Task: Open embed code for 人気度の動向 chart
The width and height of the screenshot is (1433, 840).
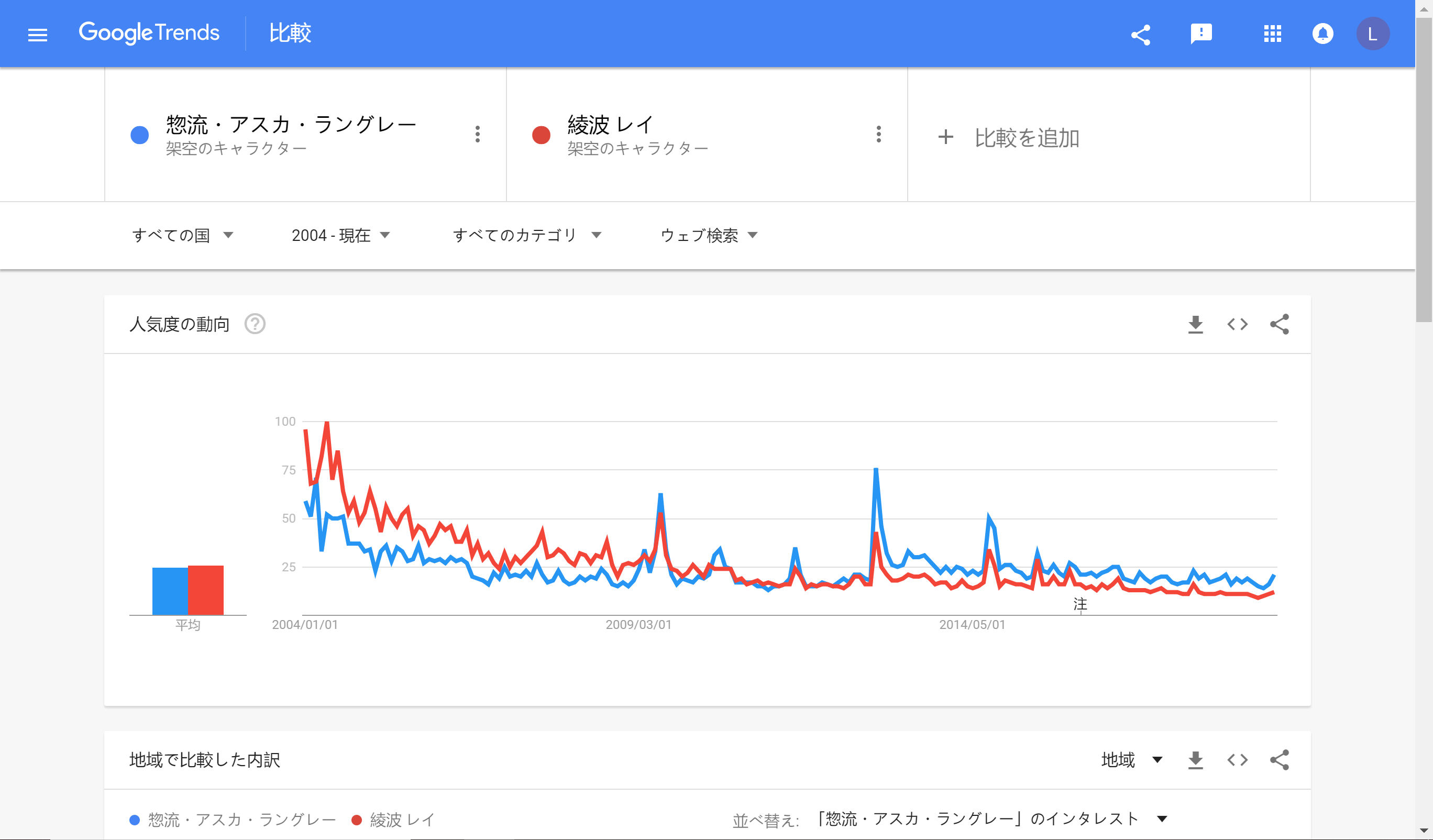Action: [1238, 324]
